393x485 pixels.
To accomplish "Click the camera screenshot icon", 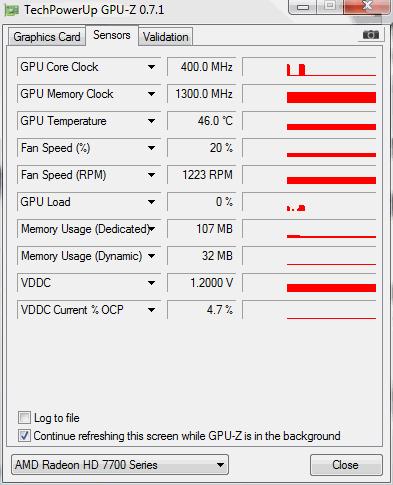I will 371,34.
